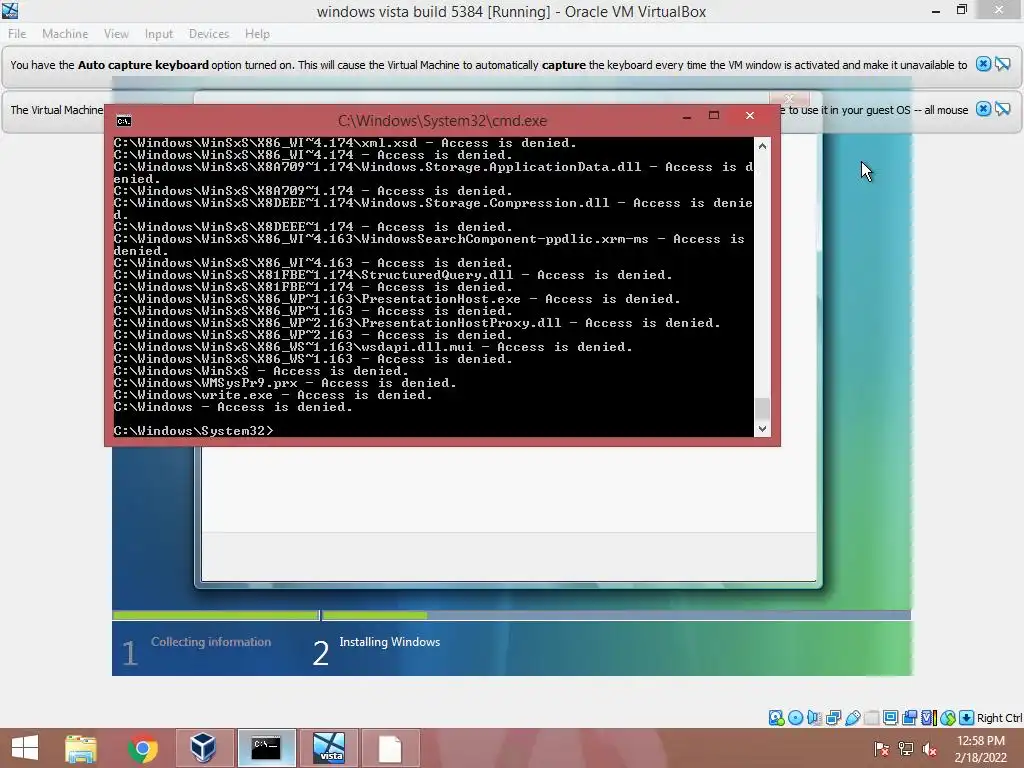The image size is (1024, 768).
Task: Open the Windows Start button
Action: 25,748
